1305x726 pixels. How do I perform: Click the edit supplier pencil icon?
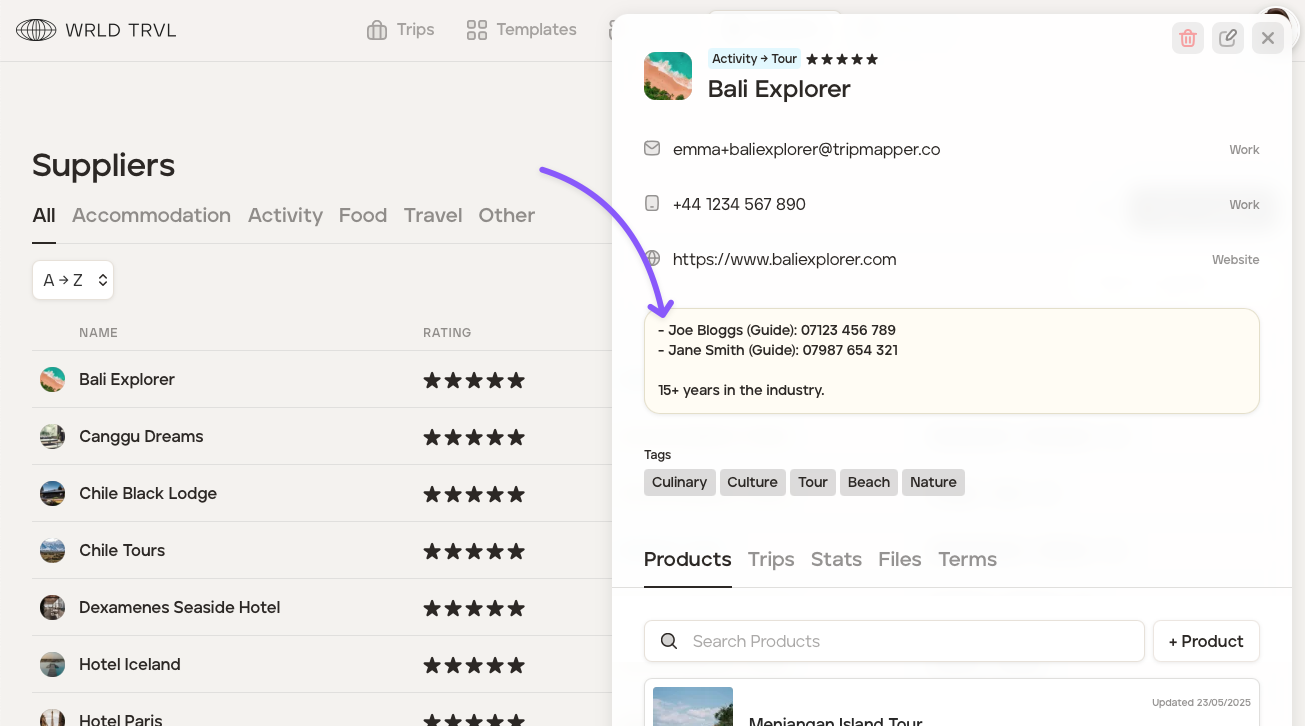point(1228,38)
